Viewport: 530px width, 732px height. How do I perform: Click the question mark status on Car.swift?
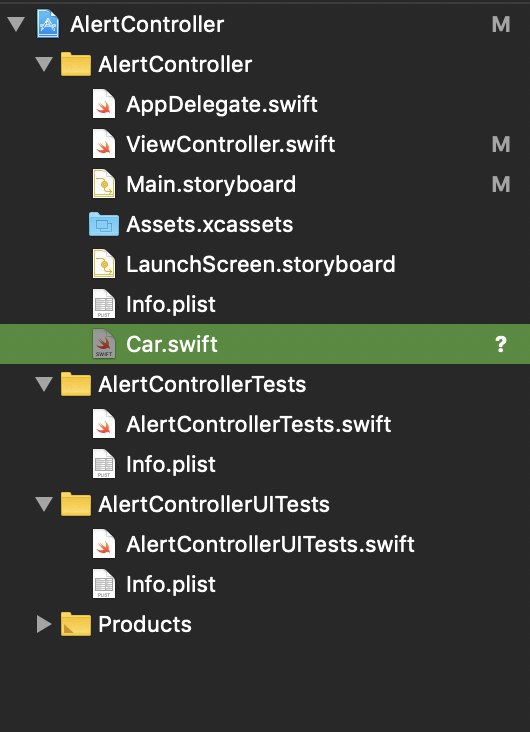[x=501, y=345]
